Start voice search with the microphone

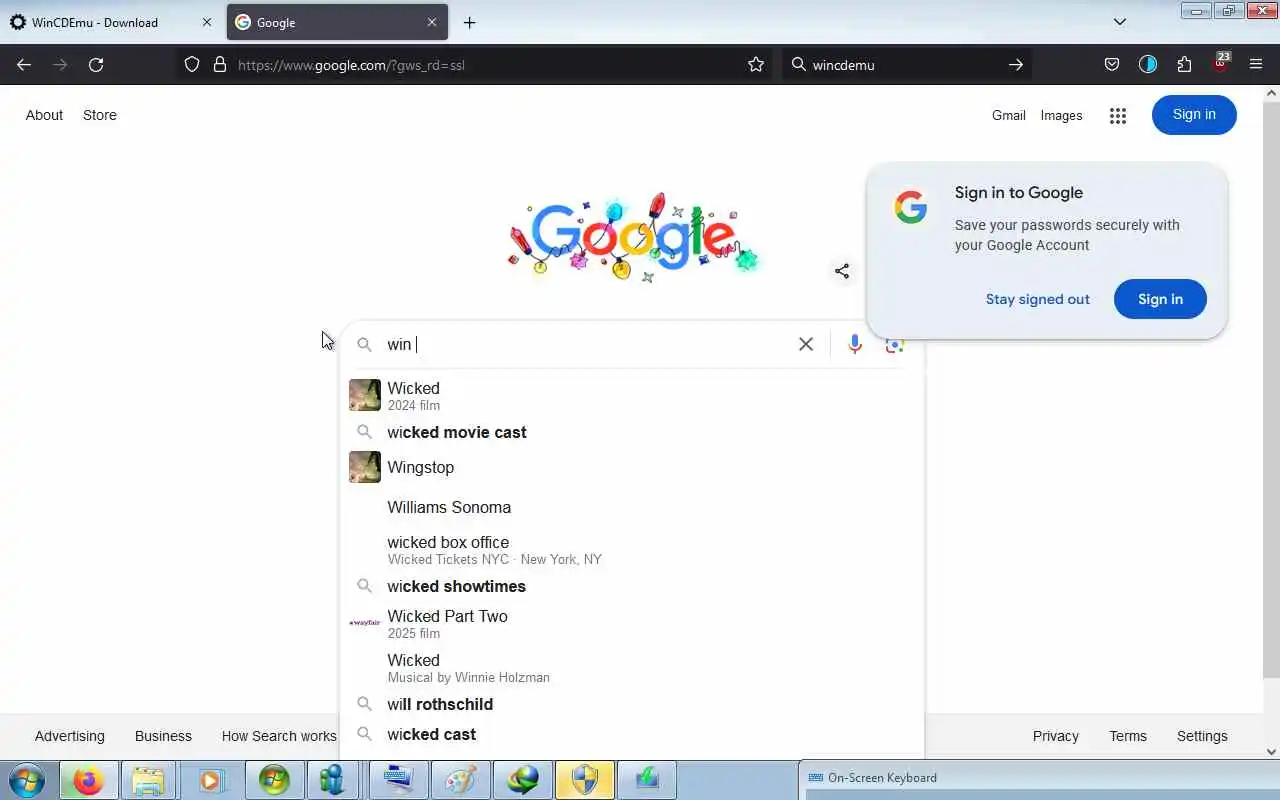click(x=855, y=344)
